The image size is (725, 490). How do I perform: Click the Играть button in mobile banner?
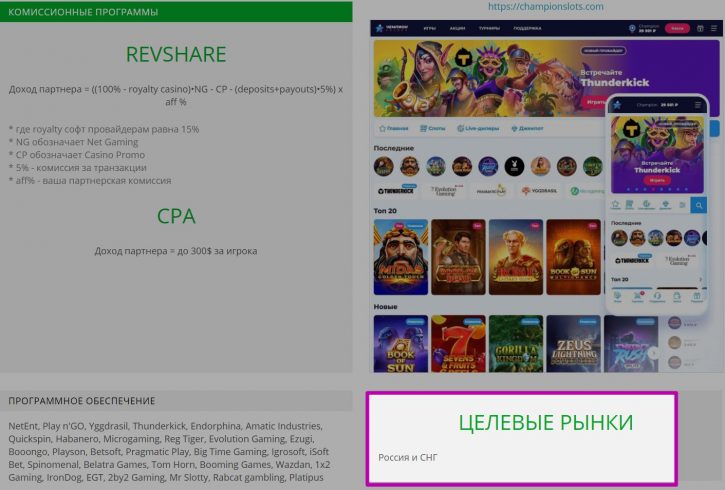657,180
